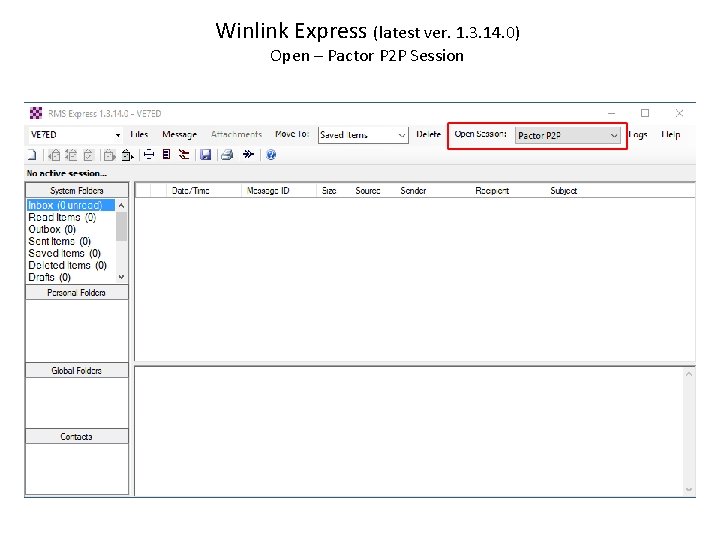
Task: Select Drafts (0) folder
Action: tap(49, 277)
